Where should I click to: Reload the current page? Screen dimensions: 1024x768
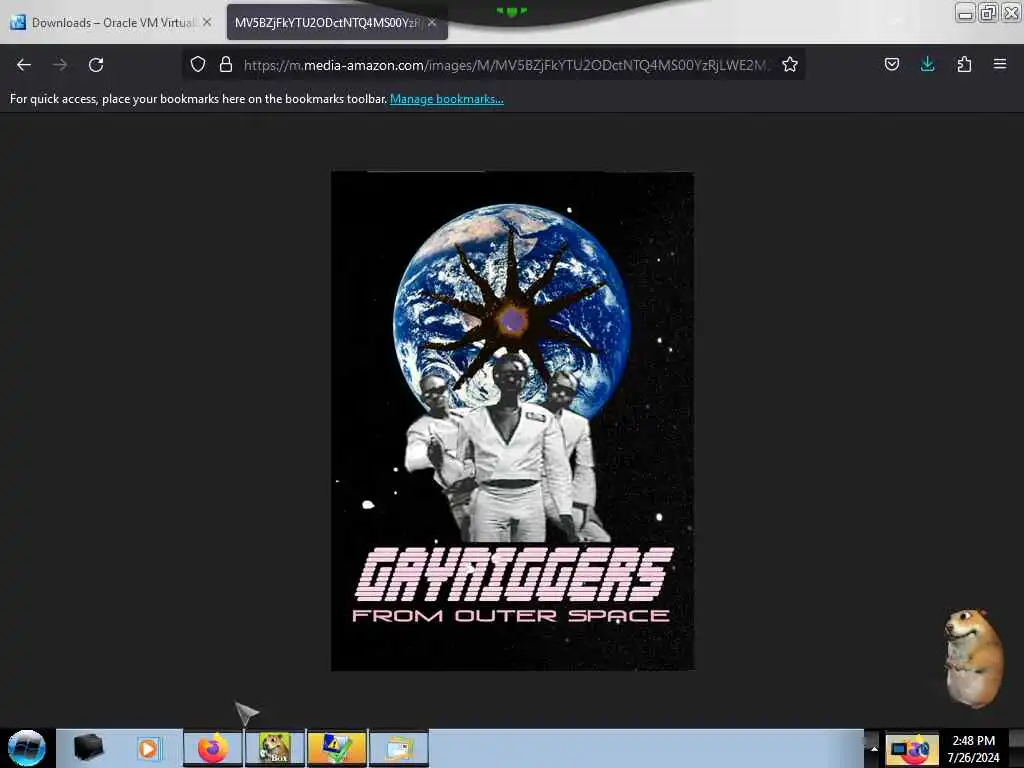96,65
